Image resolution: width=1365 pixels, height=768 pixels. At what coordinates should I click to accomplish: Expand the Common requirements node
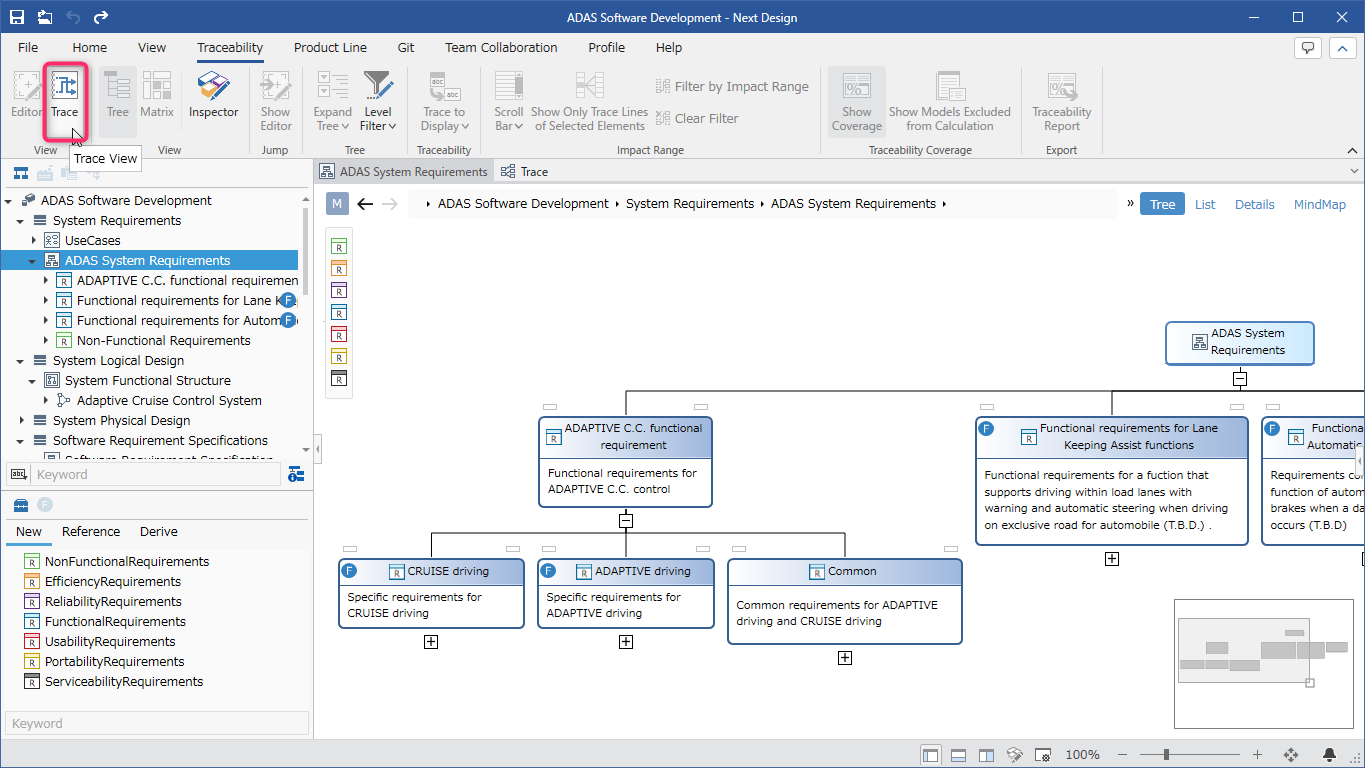(845, 658)
